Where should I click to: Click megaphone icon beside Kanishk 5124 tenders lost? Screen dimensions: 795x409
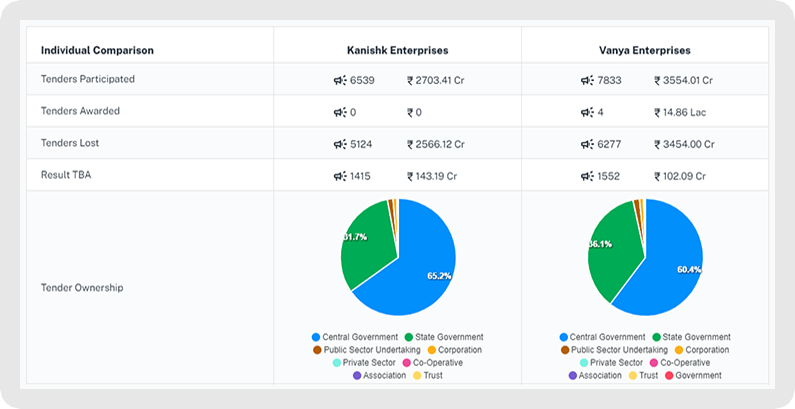pyautogui.click(x=340, y=144)
